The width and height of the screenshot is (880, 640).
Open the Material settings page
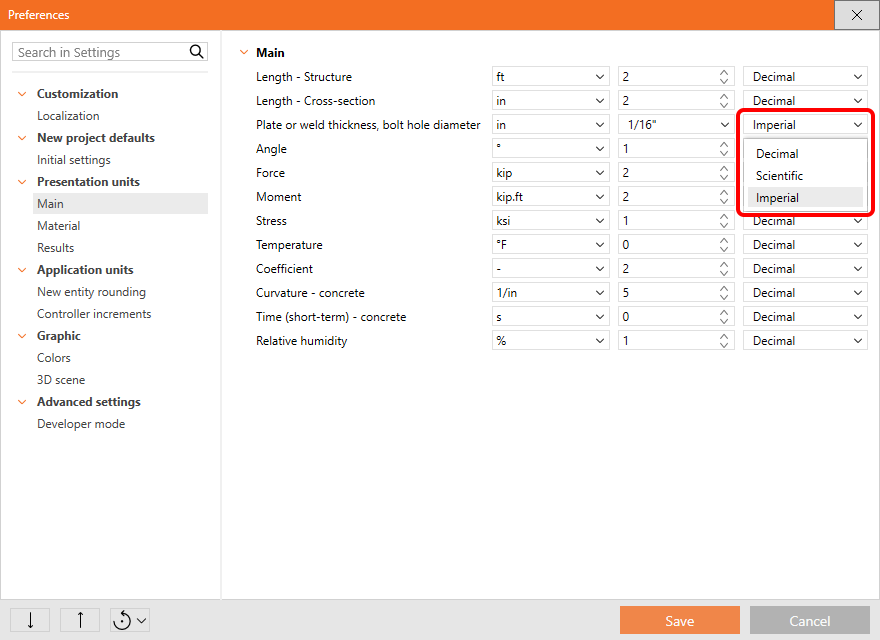(58, 226)
